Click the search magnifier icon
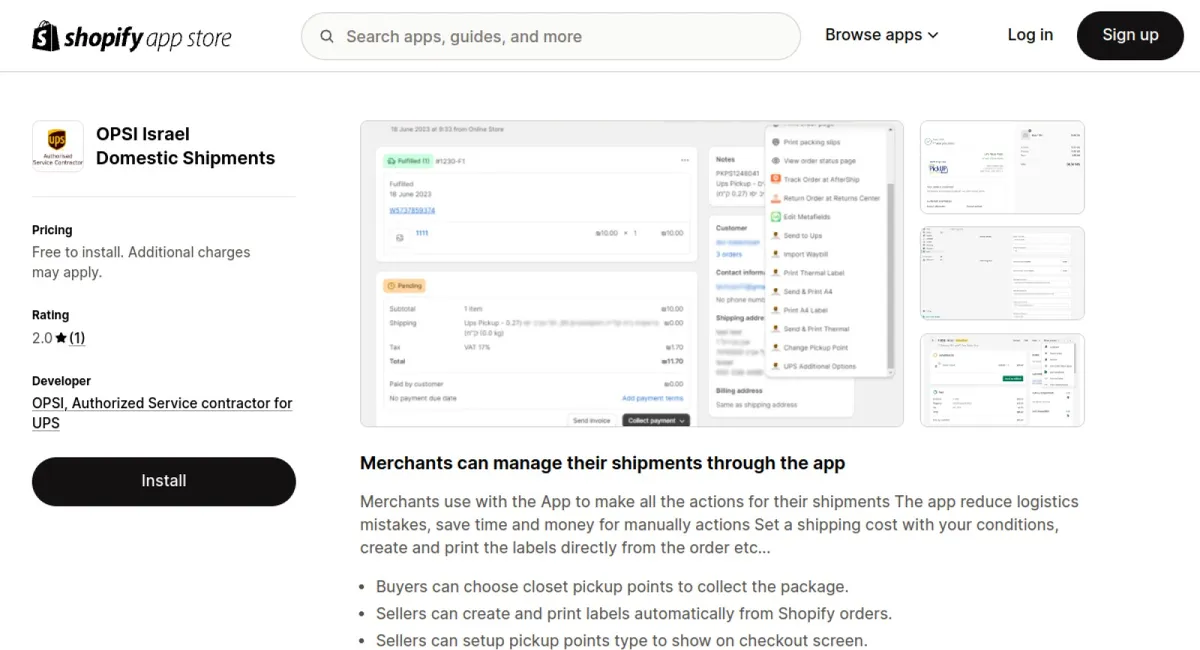 (x=327, y=37)
